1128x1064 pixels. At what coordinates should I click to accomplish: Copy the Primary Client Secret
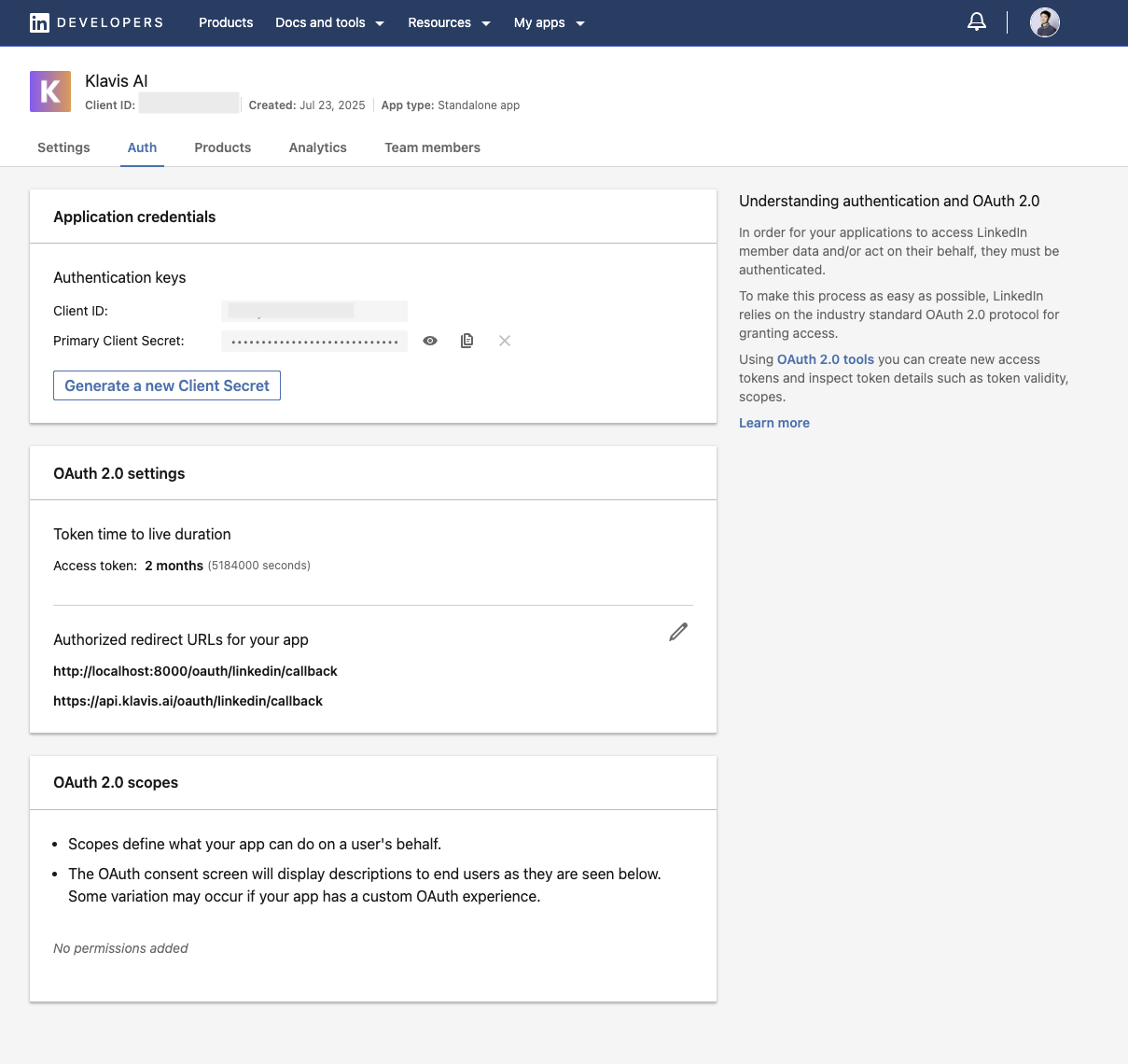click(467, 341)
